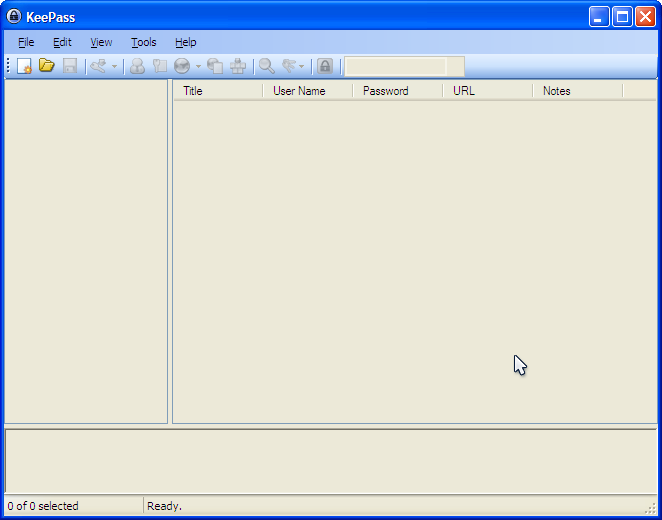Click the 'Ready.' status bar text
The image size is (662, 520).
(x=164, y=506)
